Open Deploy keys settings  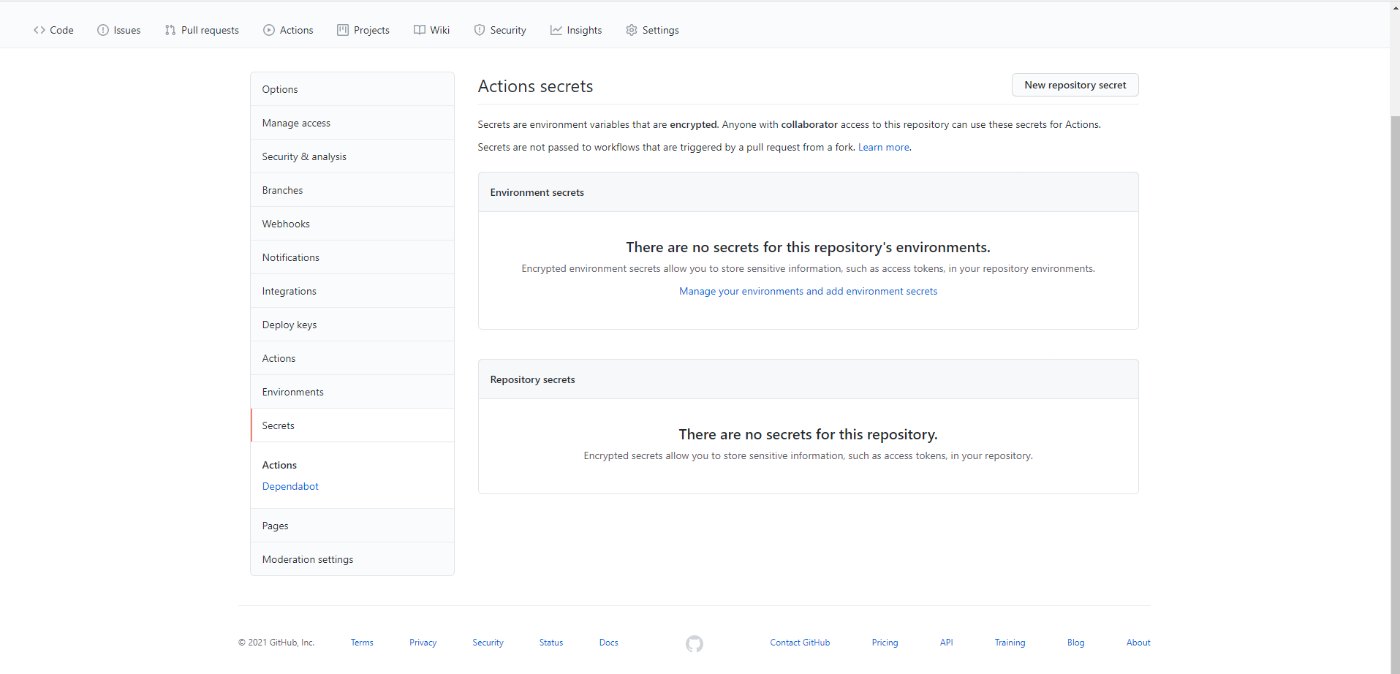point(352,325)
